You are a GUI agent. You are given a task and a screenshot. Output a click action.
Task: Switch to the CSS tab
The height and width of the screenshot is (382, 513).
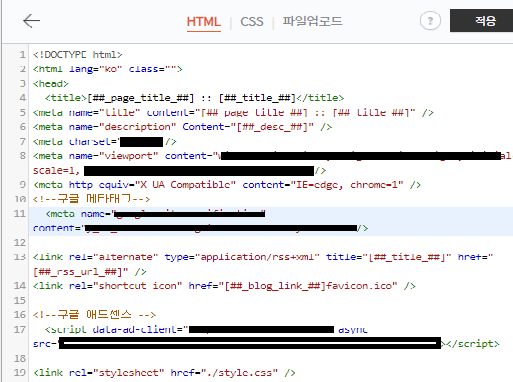[x=252, y=22]
